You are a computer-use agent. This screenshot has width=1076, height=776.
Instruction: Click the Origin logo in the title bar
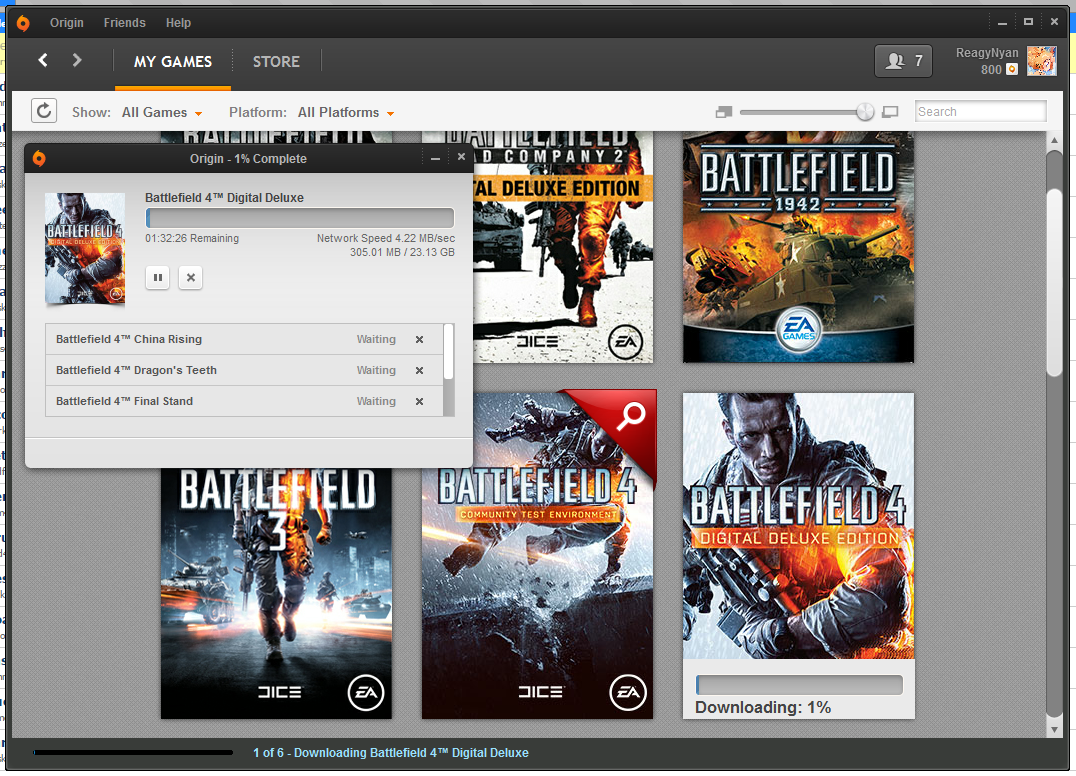23,23
